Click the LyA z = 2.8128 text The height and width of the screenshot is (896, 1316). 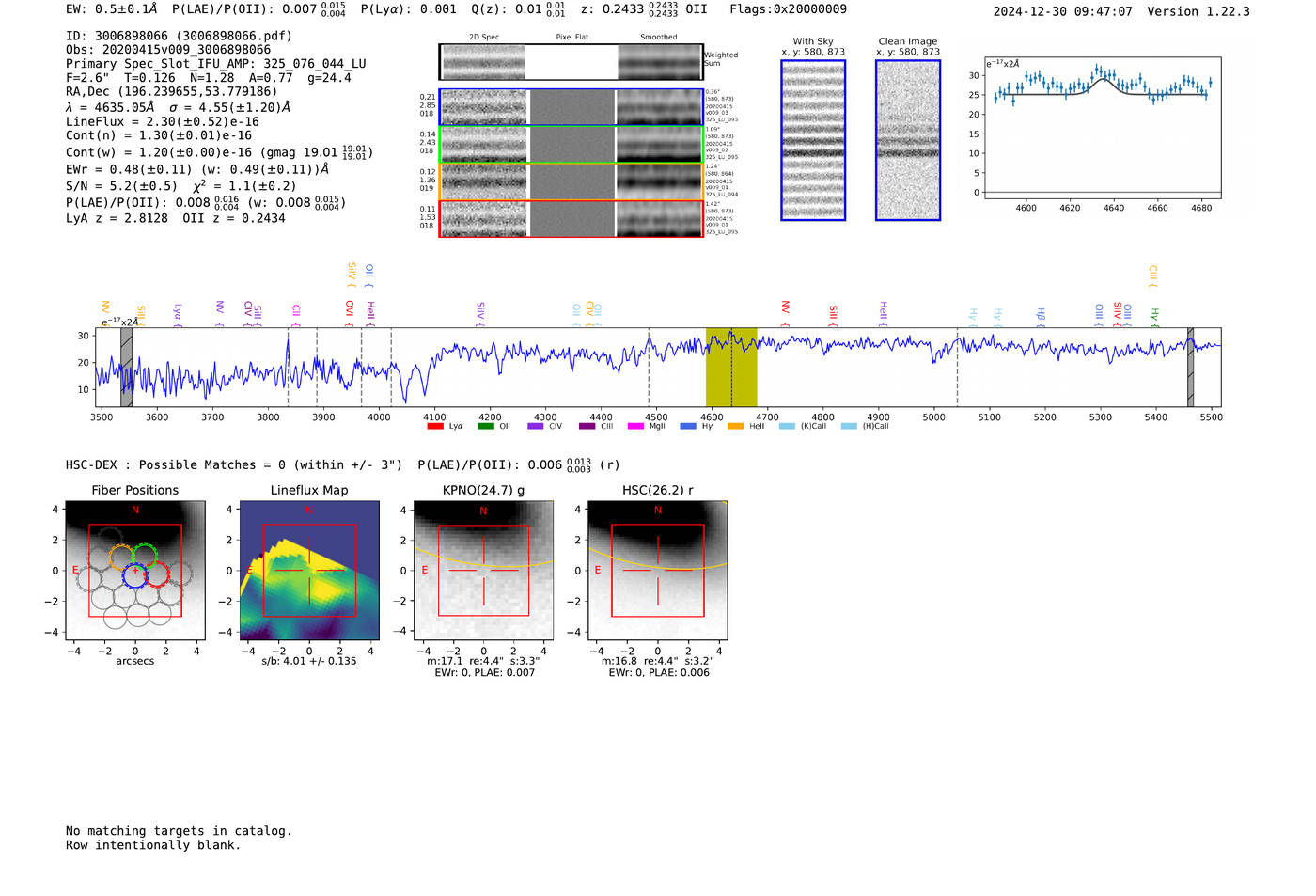click(x=117, y=218)
